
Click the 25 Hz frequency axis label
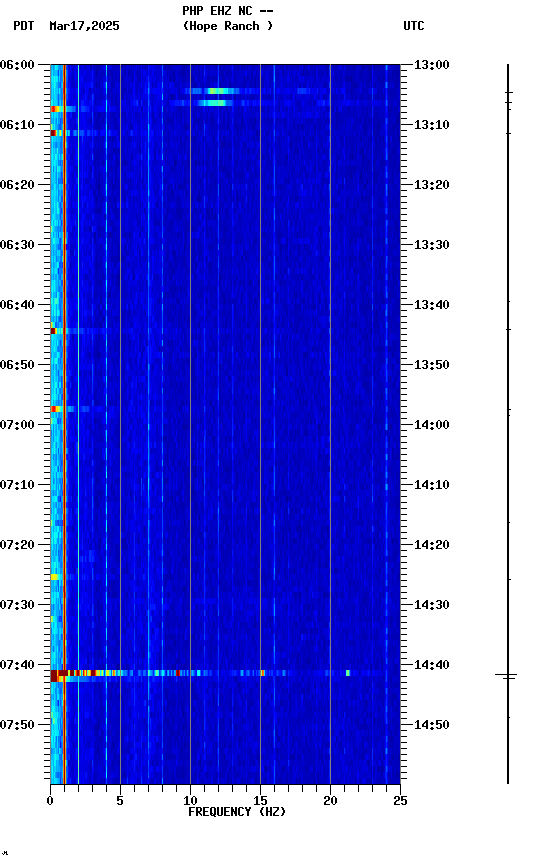(x=400, y=801)
